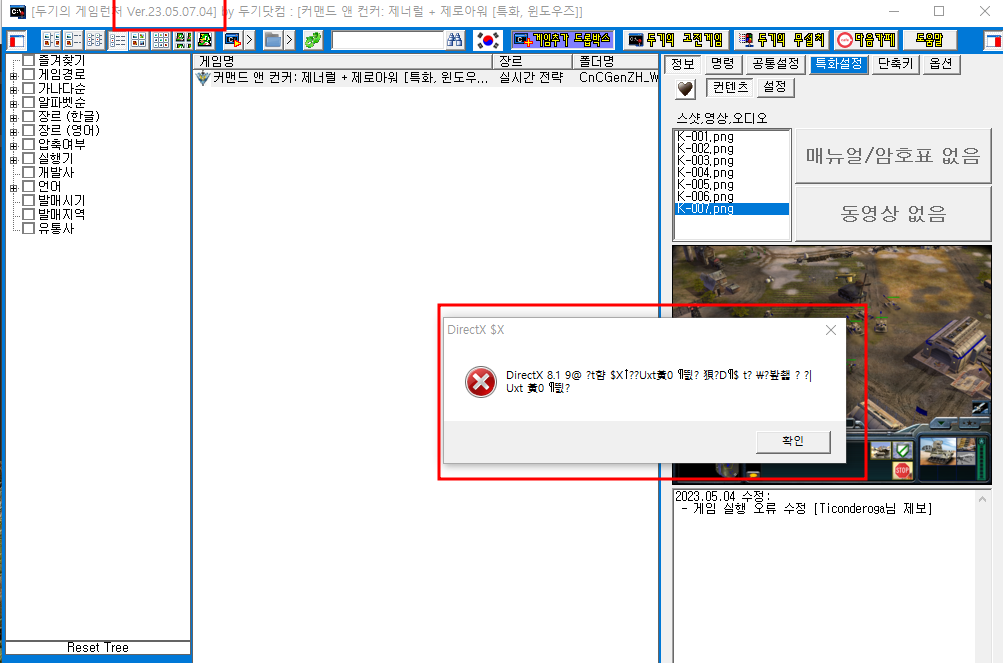Screen dimensions: 1003x663
Task: Select the 커맨드 앤 컨커 game row
Action: pyautogui.click(x=426, y=78)
